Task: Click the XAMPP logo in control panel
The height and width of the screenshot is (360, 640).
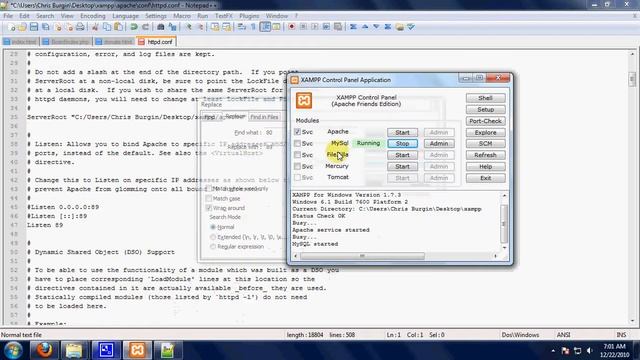Action: coord(304,100)
